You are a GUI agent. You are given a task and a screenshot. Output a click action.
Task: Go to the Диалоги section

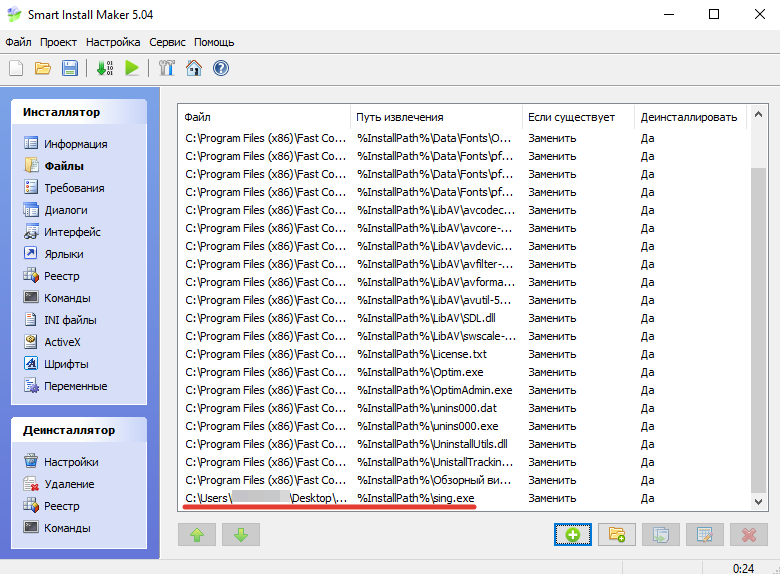pyautogui.click(x=56, y=210)
